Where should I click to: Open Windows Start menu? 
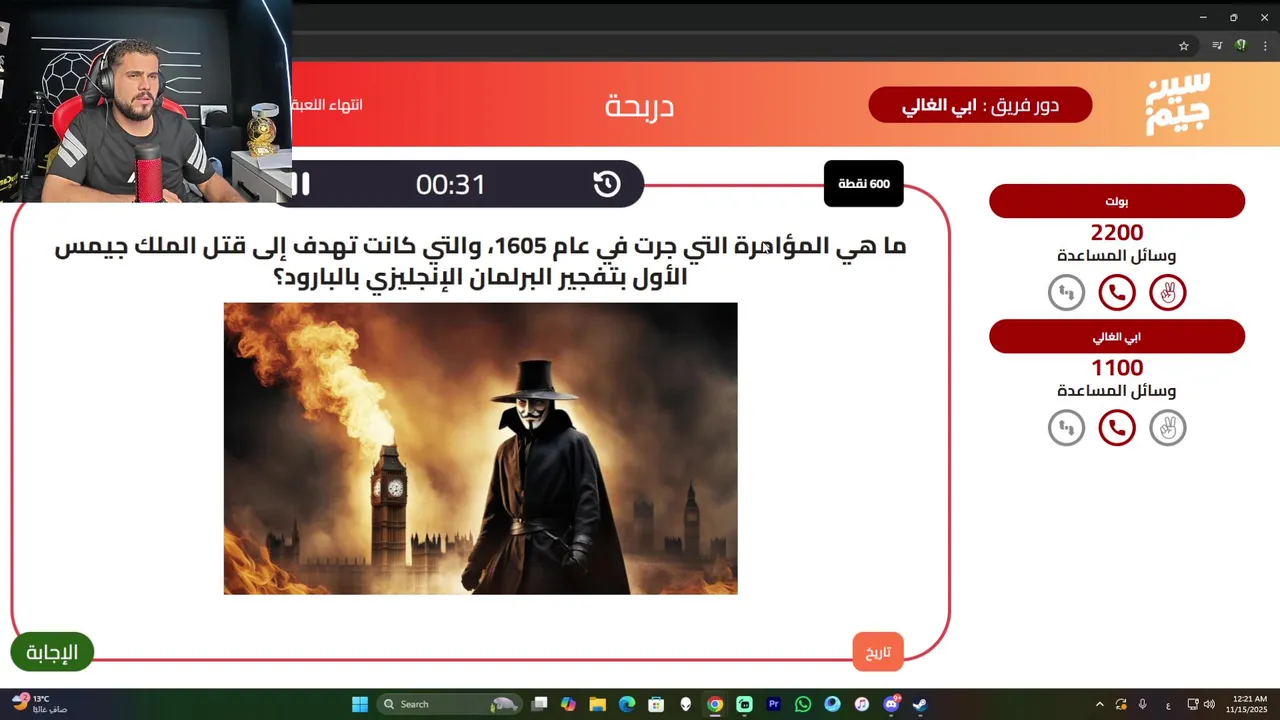[x=360, y=704]
